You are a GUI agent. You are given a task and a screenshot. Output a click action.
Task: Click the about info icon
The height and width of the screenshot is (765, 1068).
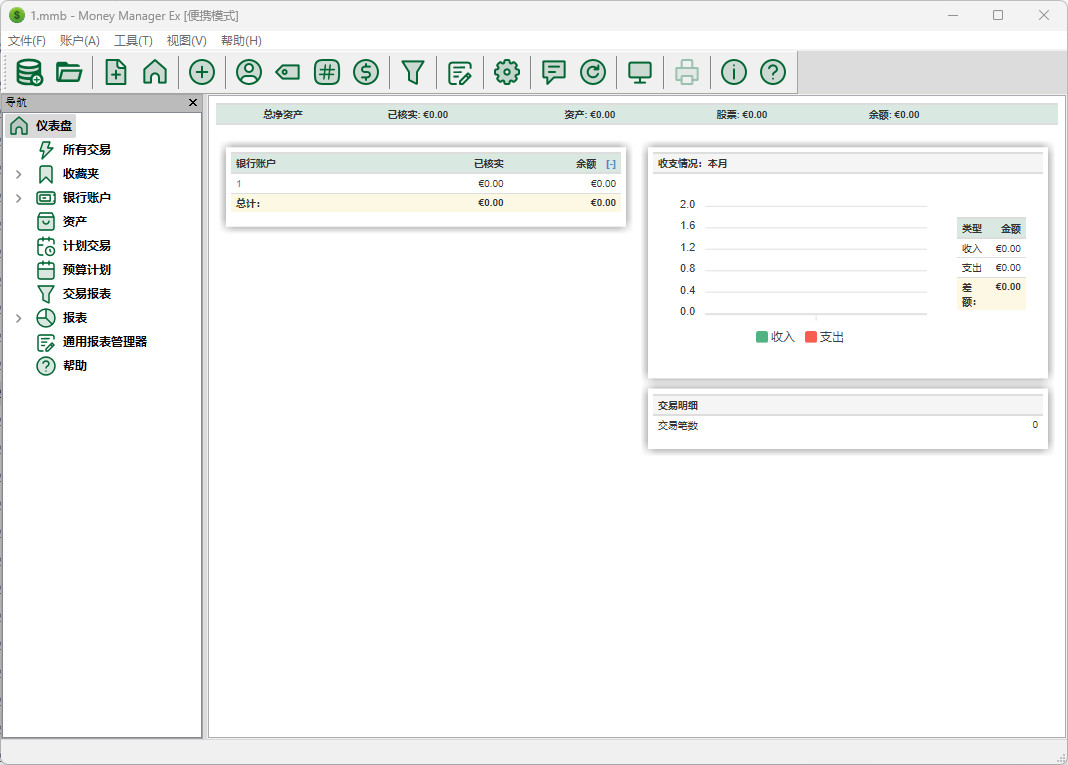[734, 72]
